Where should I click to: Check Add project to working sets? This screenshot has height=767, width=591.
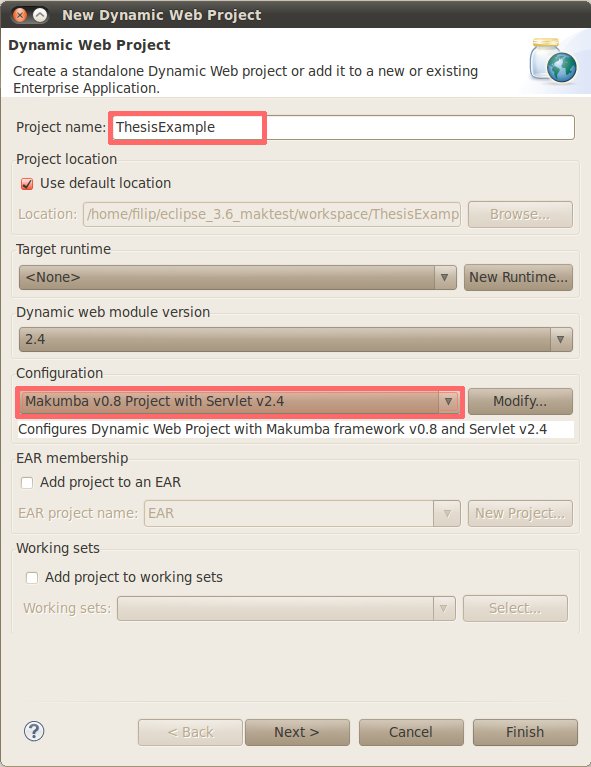click(32, 578)
